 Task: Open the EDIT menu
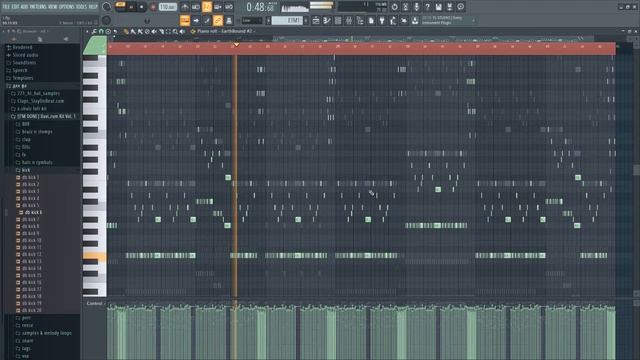[x=16, y=7]
